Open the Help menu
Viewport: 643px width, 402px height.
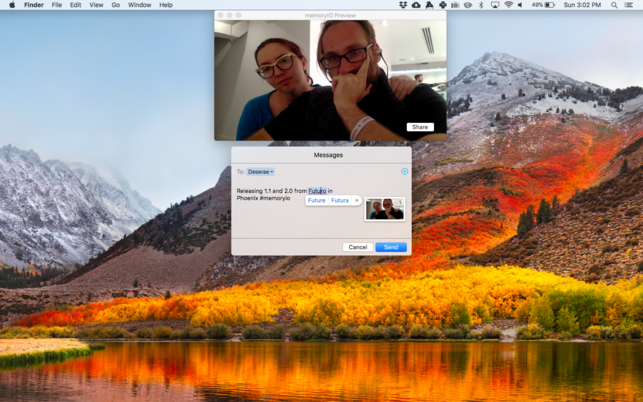click(166, 5)
